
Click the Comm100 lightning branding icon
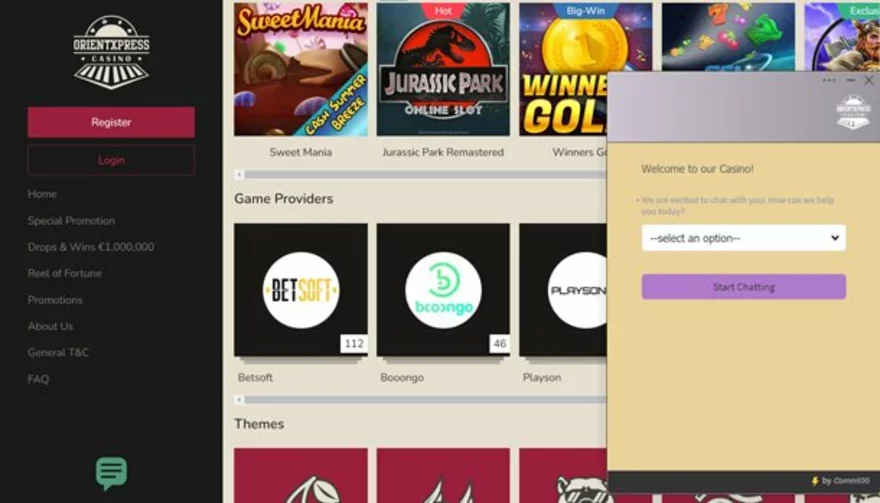(815, 481)
